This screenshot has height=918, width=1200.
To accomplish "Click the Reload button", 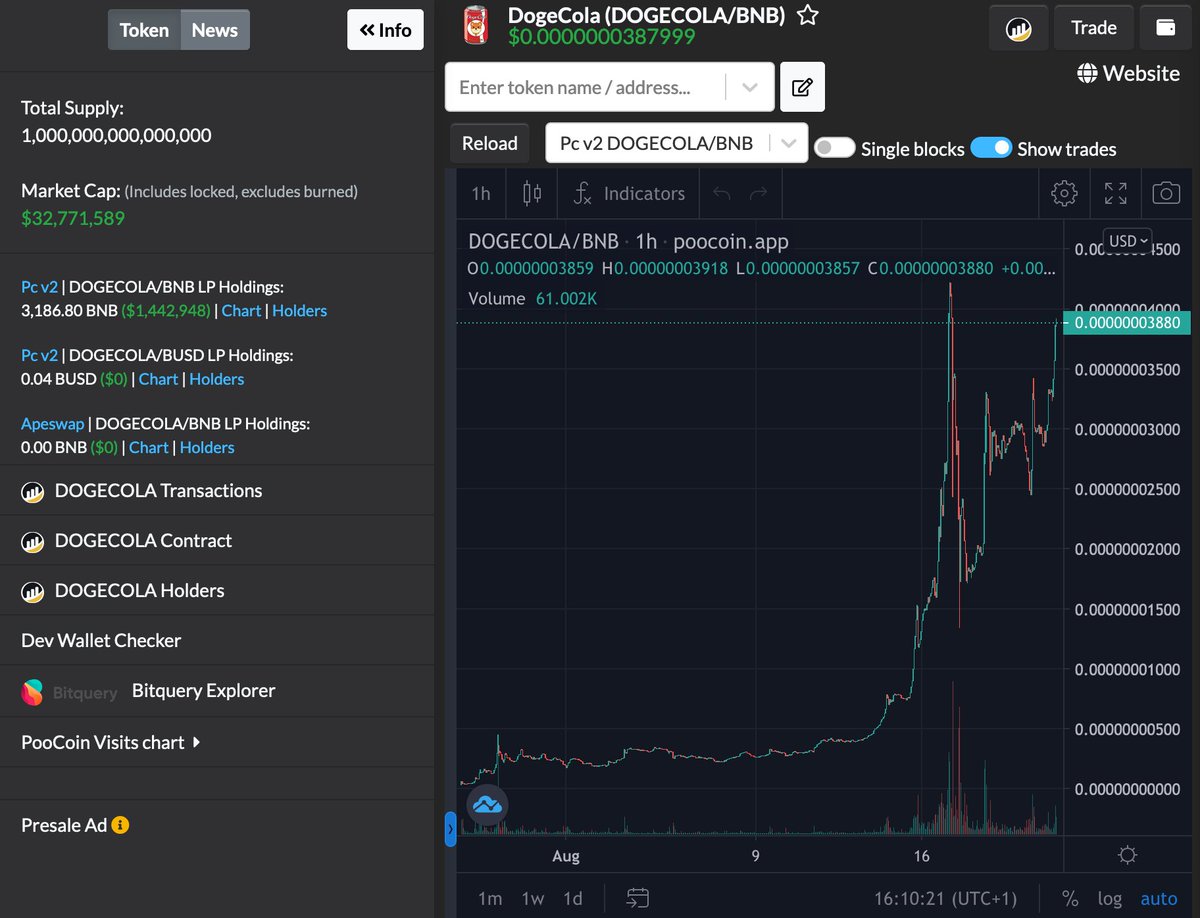I will point(489,143).
